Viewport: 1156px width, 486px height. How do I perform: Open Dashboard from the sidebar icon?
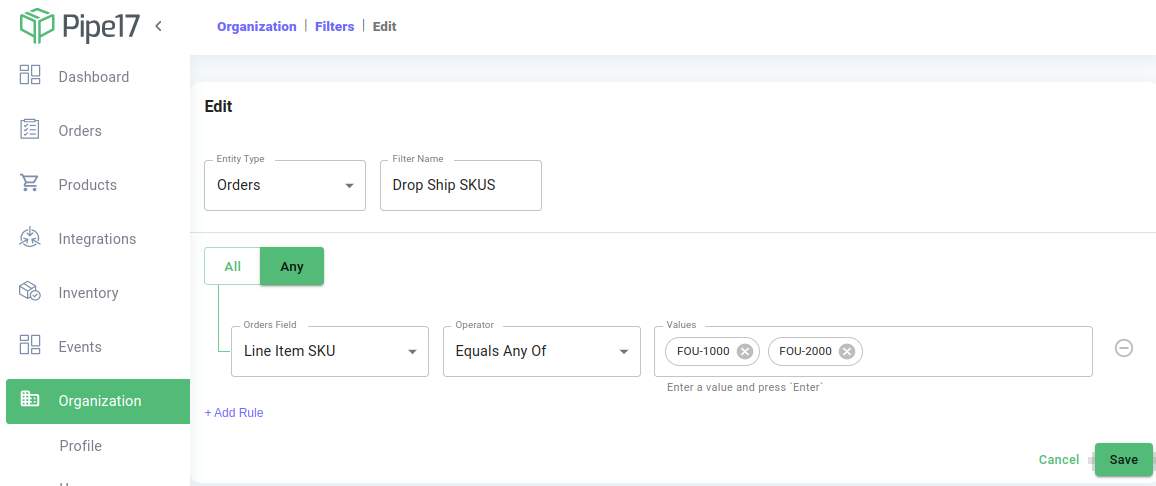coord(29,74)
